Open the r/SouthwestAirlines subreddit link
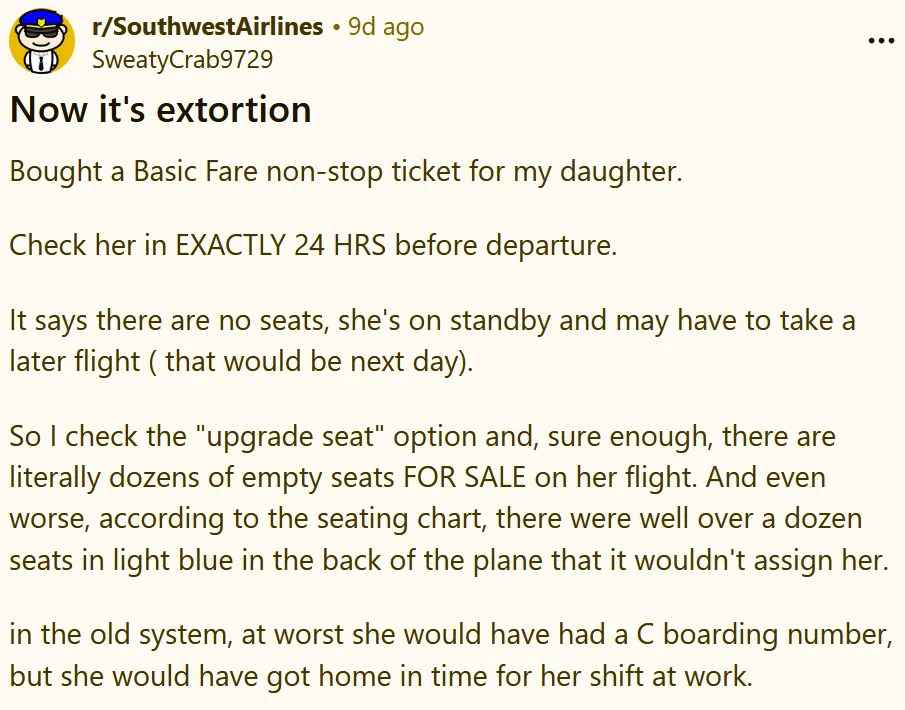The image size is (905, 710). 207,27
